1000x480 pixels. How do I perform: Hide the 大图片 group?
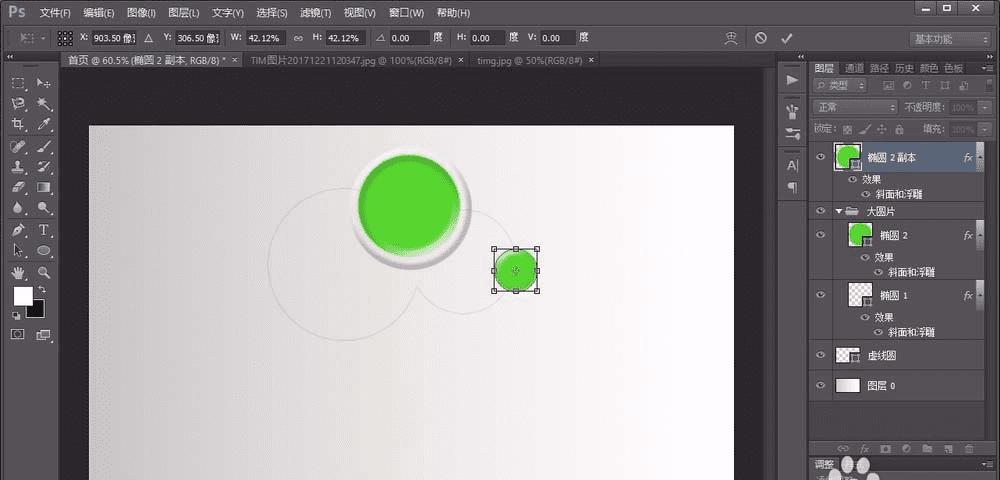[821, 210]
